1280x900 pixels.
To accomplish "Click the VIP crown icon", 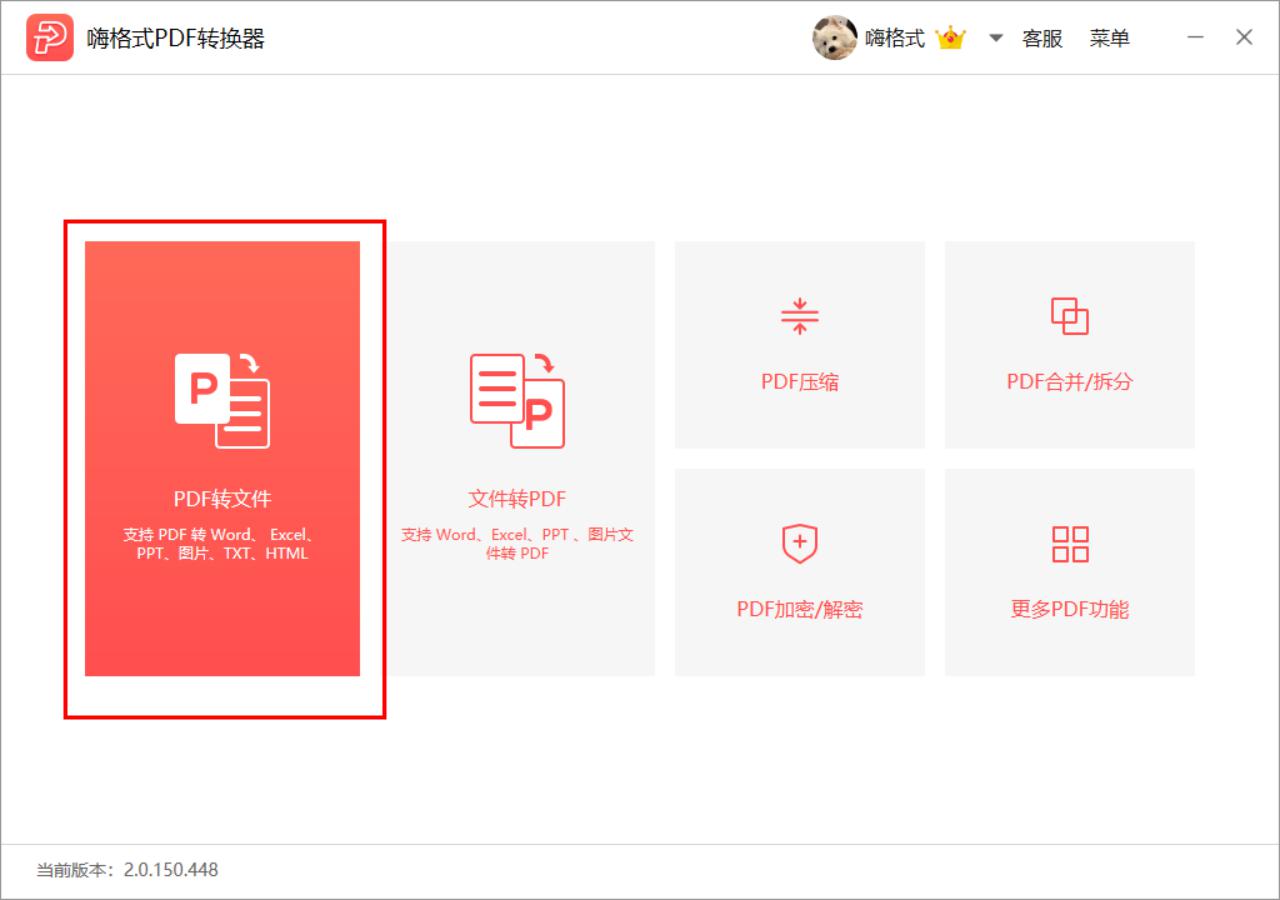I will [x=950, y=38].
